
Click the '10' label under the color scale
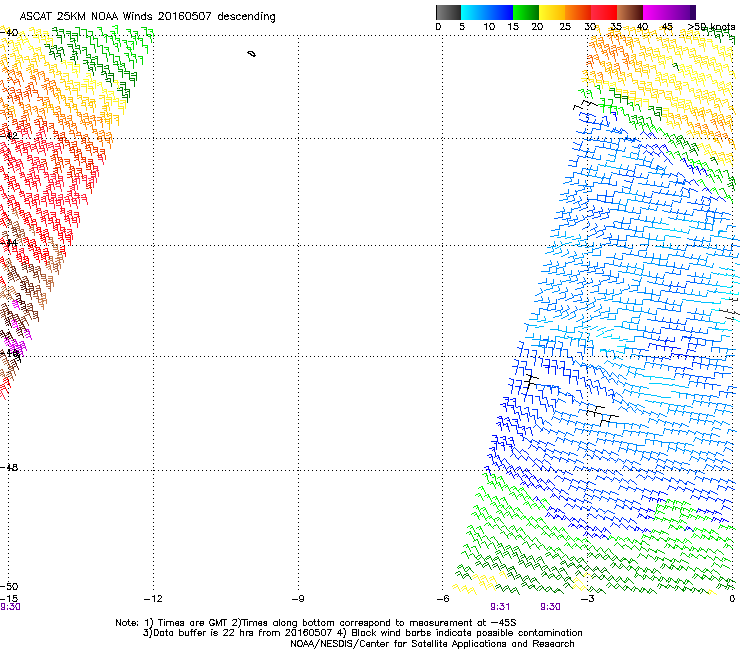(x=489, y=27)
